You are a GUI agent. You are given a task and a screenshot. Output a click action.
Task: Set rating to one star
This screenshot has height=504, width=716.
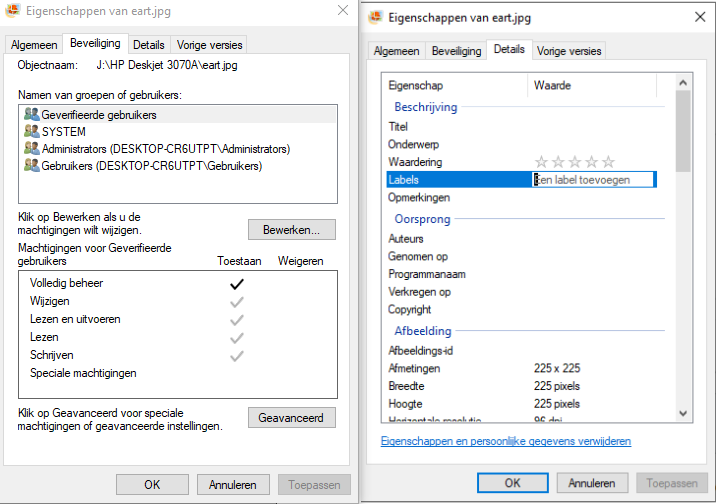pos(542,162)
